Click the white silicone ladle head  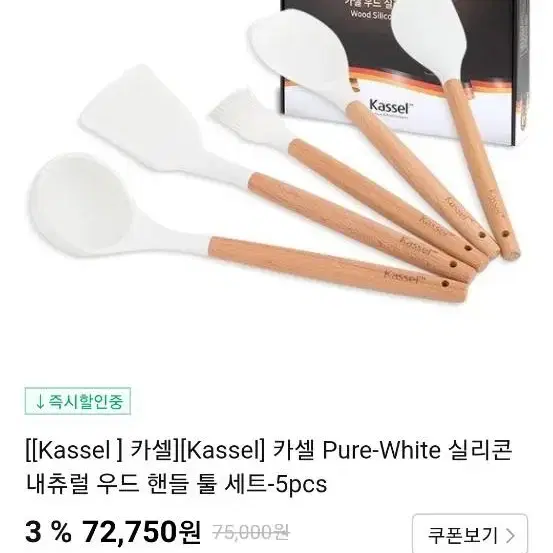(x=79, y=205)
